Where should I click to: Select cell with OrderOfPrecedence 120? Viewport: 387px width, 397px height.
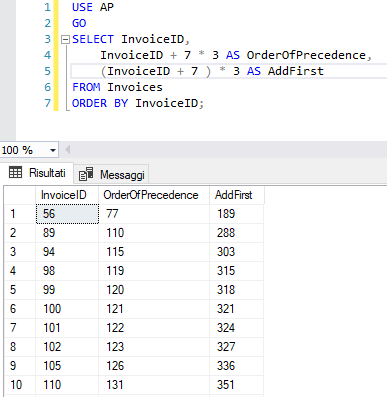click(154, 290)
